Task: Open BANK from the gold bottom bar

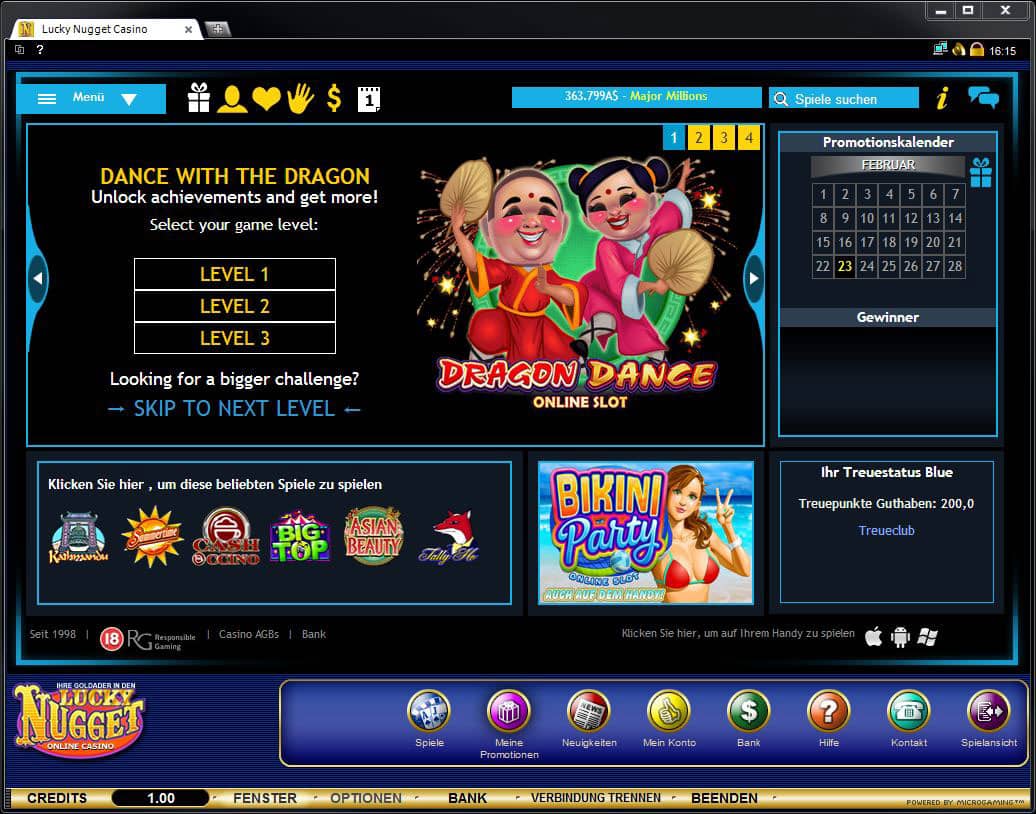Action: point(467,798)
